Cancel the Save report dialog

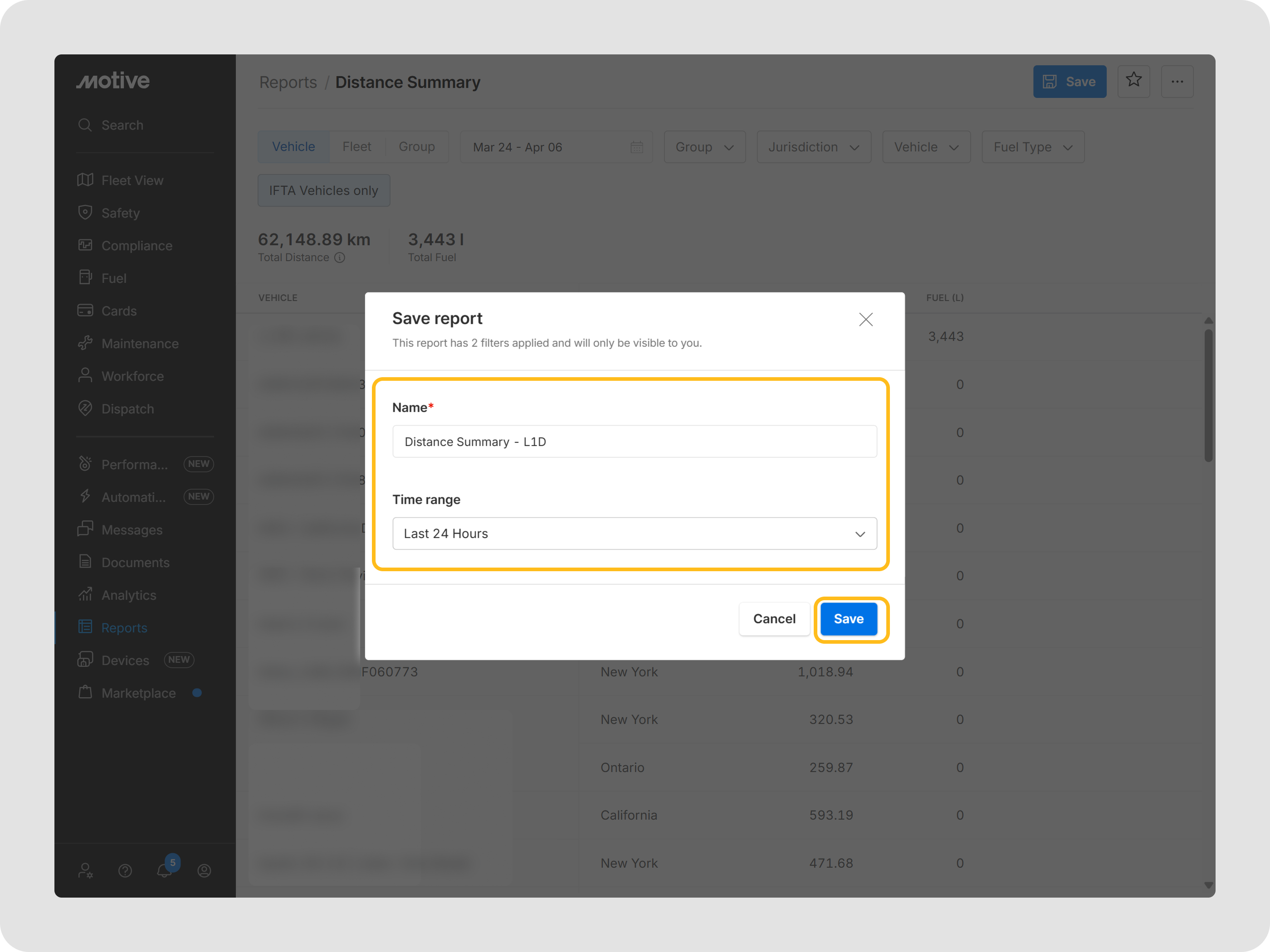[x=774, y=619]
